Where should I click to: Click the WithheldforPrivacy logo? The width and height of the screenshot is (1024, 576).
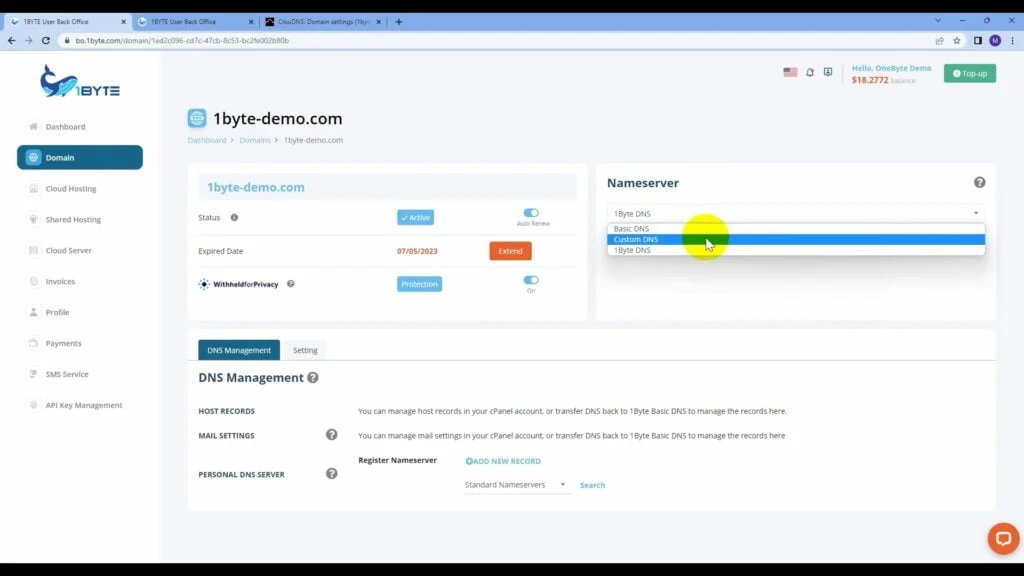click(x=238, y=284)
